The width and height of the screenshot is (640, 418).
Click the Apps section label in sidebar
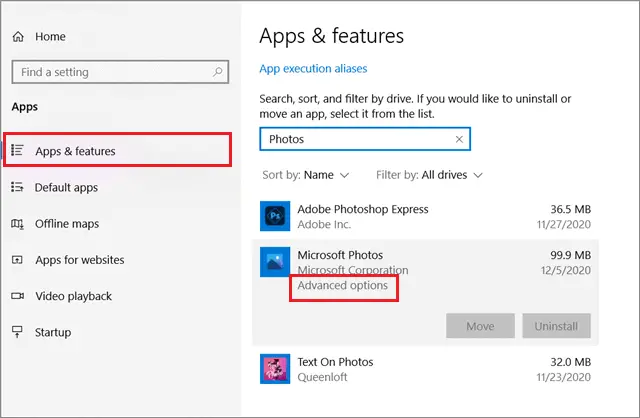click(x=24, y=107)
